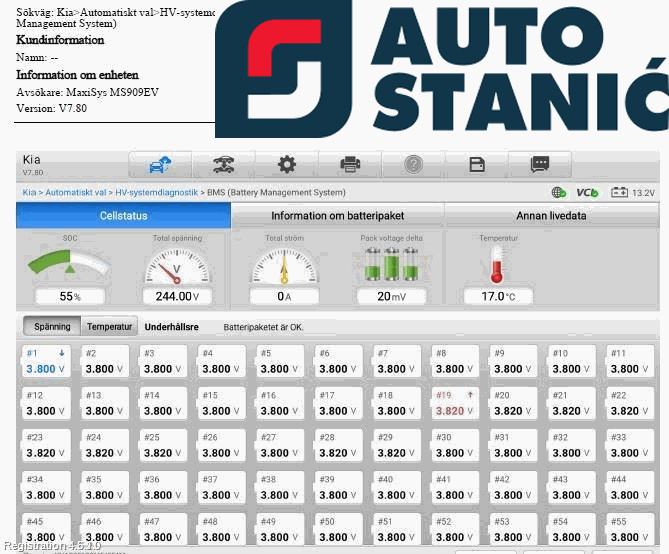Click the Total ström ammeter gauge
Screen dimensions: 669x554
[284, 266]
